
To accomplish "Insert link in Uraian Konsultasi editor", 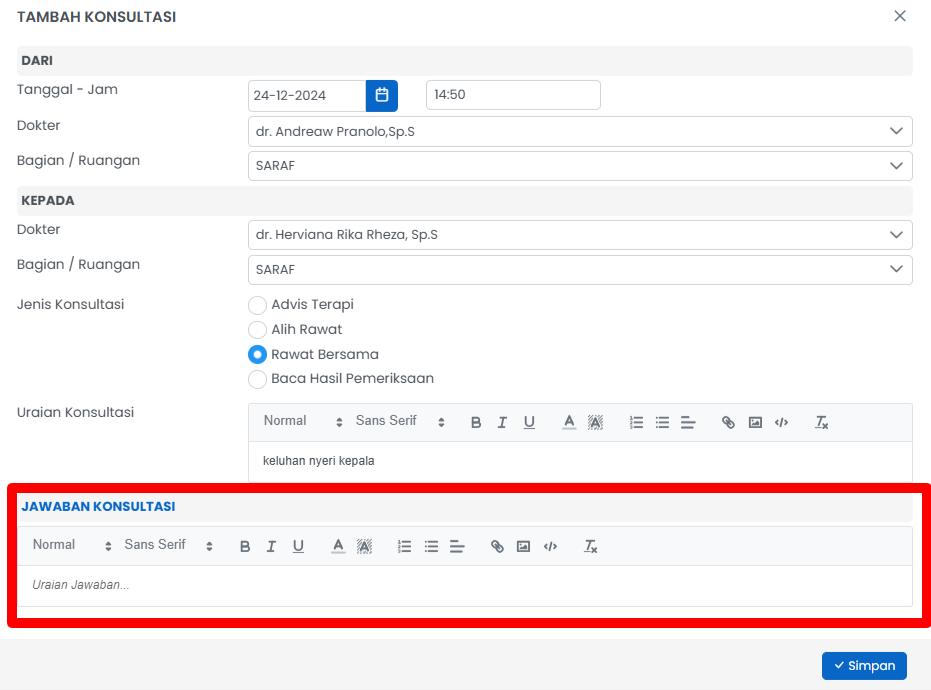I will 728,422.
